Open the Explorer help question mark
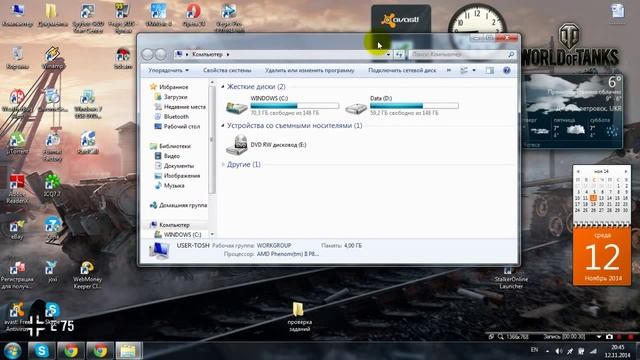Viewport: 640px width, 360px height. click(x=507, y=71)
